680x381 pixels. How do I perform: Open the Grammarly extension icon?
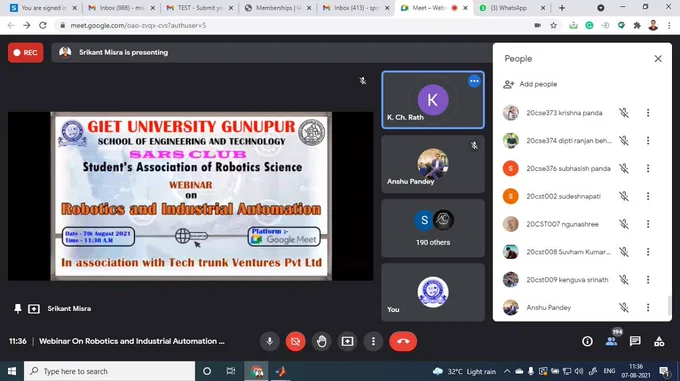pyautogui.click(x=589, y=26)
